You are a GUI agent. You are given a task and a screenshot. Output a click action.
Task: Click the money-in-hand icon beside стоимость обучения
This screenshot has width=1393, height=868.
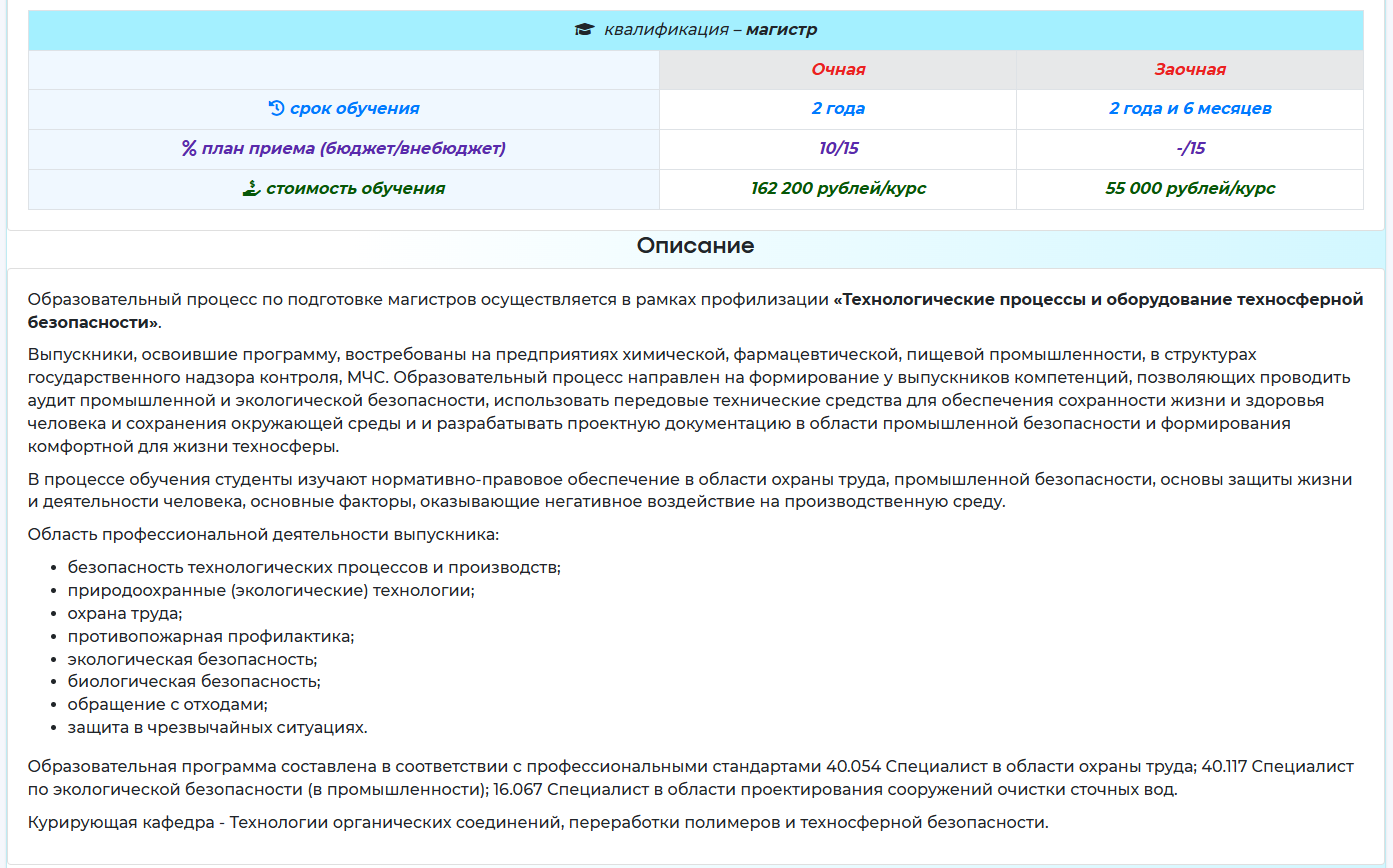251,188
